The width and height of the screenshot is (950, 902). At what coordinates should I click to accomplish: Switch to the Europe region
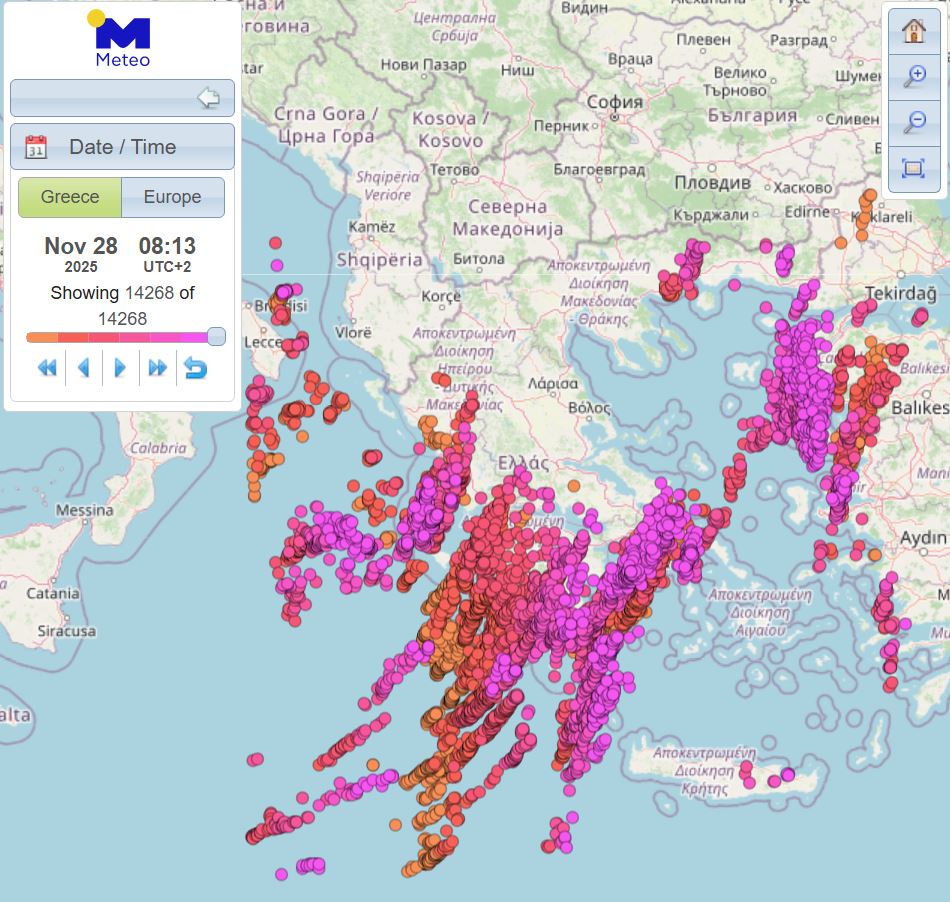172,197
